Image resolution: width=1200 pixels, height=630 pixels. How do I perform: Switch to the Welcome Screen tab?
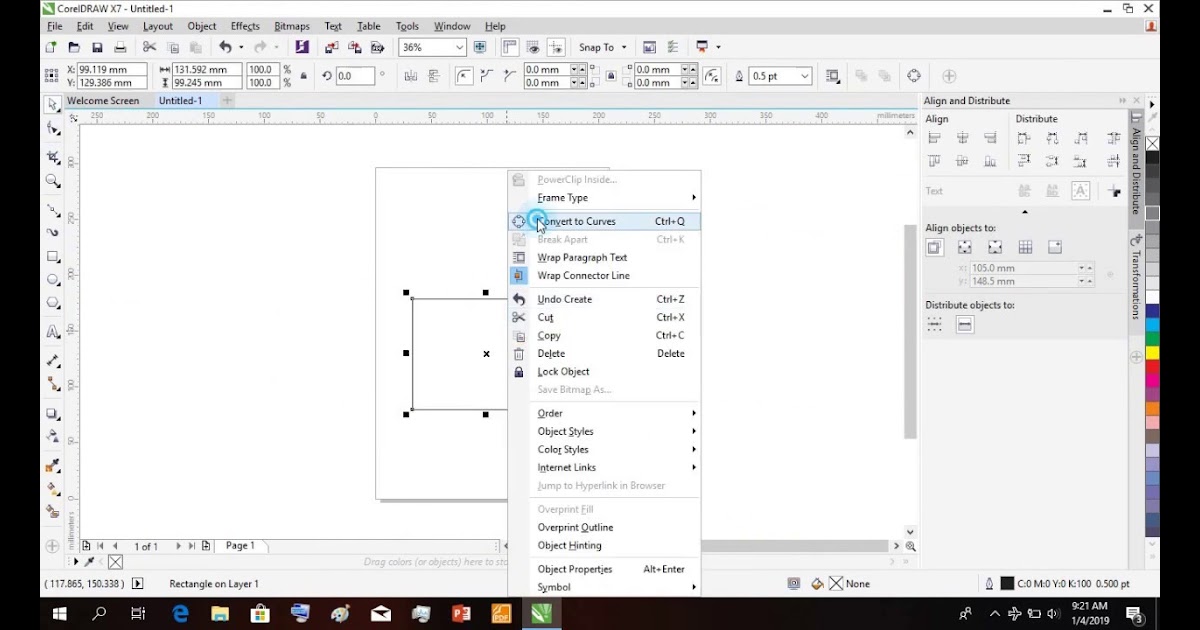(103, 101)
